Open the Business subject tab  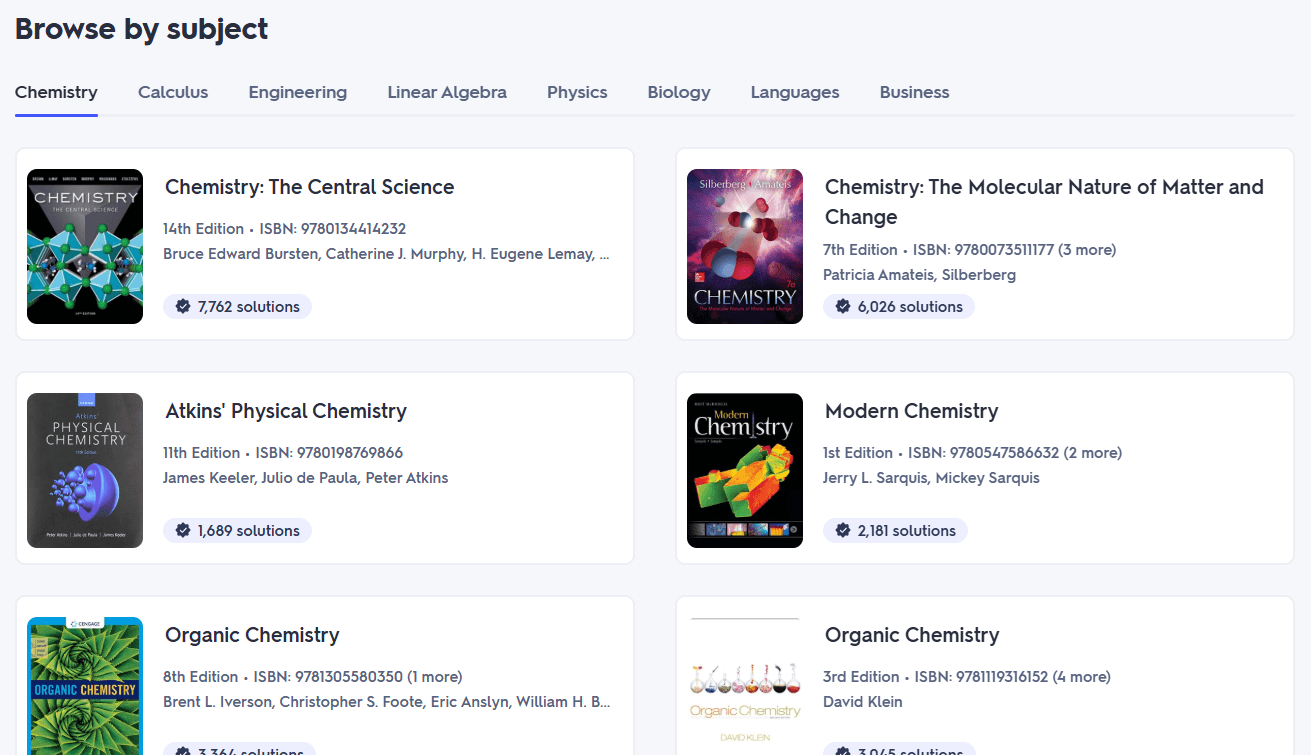coord(914,92)
